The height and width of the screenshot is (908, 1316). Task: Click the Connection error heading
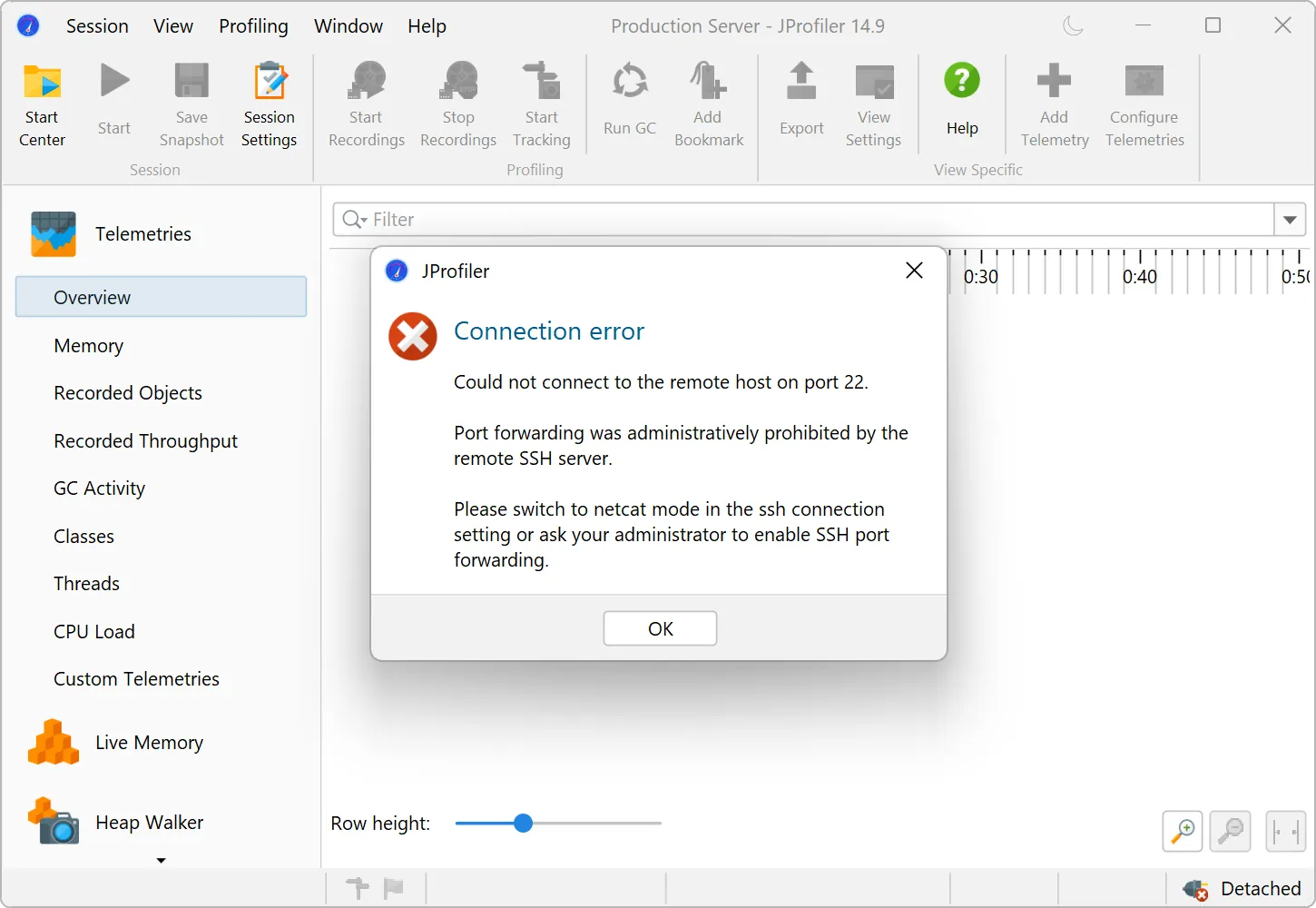tap(549, 331)
